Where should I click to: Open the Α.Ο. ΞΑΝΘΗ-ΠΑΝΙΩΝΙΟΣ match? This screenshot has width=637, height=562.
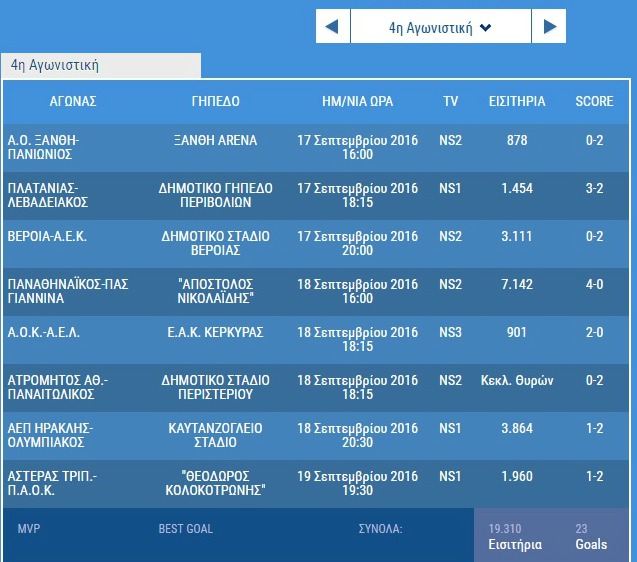click(43, 148)
